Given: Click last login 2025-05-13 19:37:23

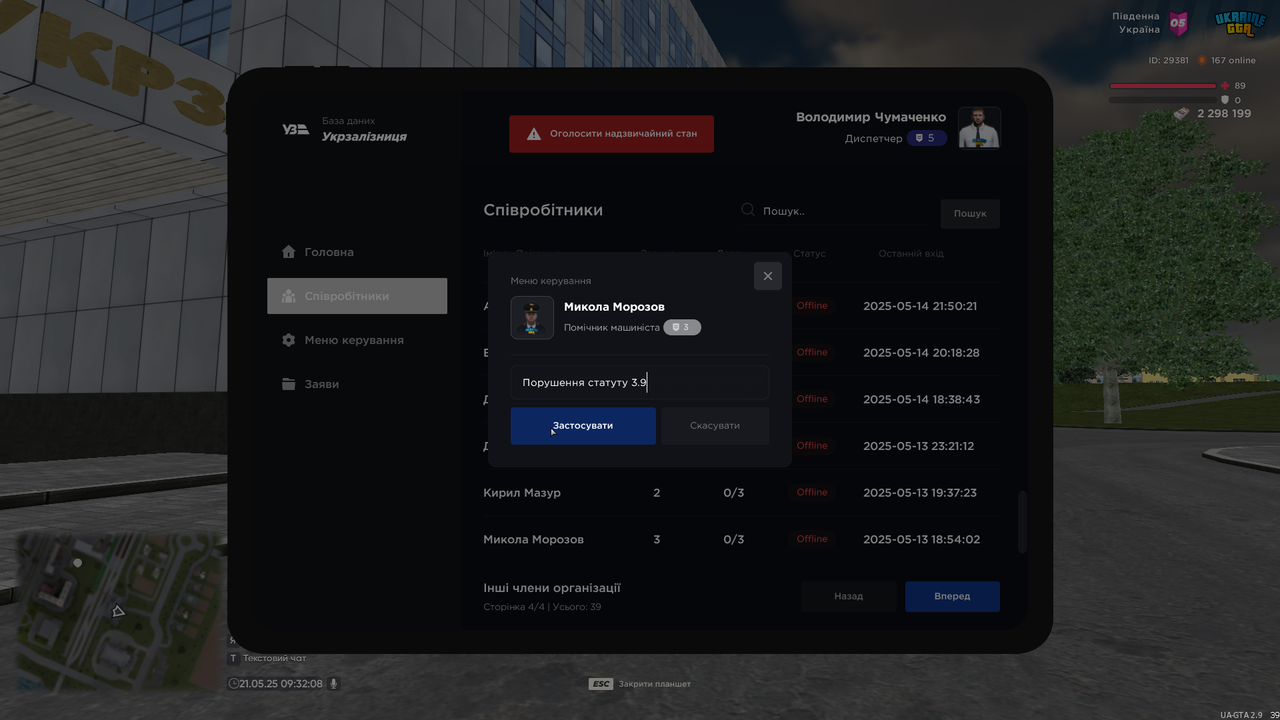Looking at the screenshot, I should (x=920, y=493).
